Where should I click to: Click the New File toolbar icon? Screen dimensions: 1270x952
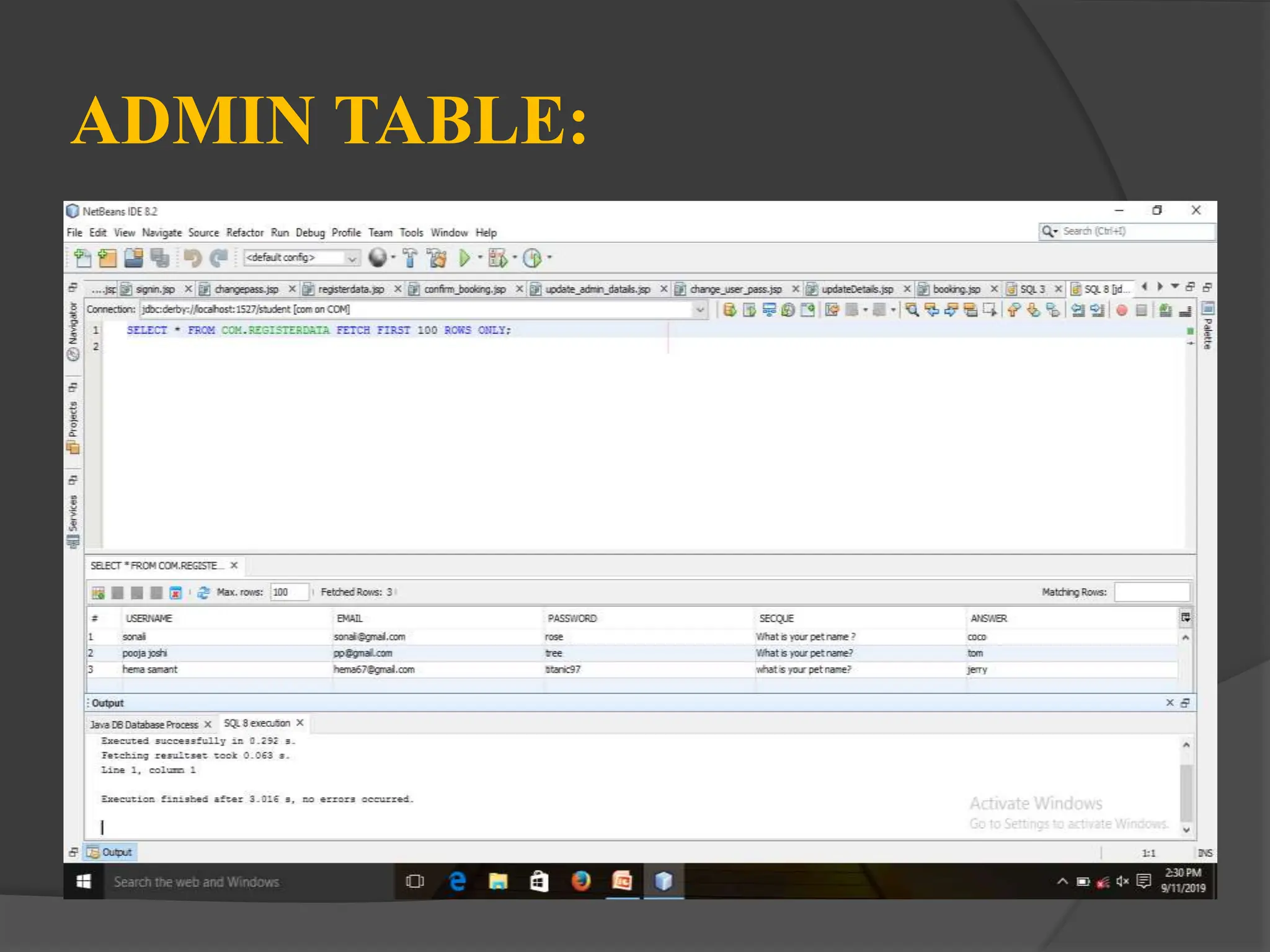pyautogui.click(x=82, y=257)
